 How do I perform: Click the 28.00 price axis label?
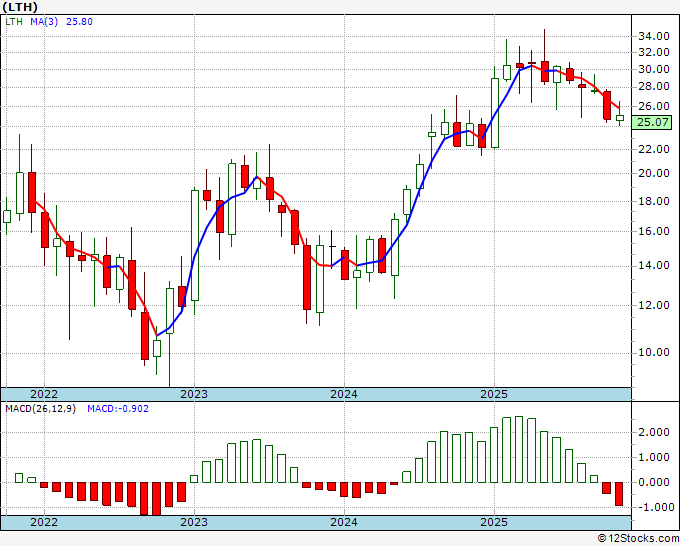[x=654, y=87]
